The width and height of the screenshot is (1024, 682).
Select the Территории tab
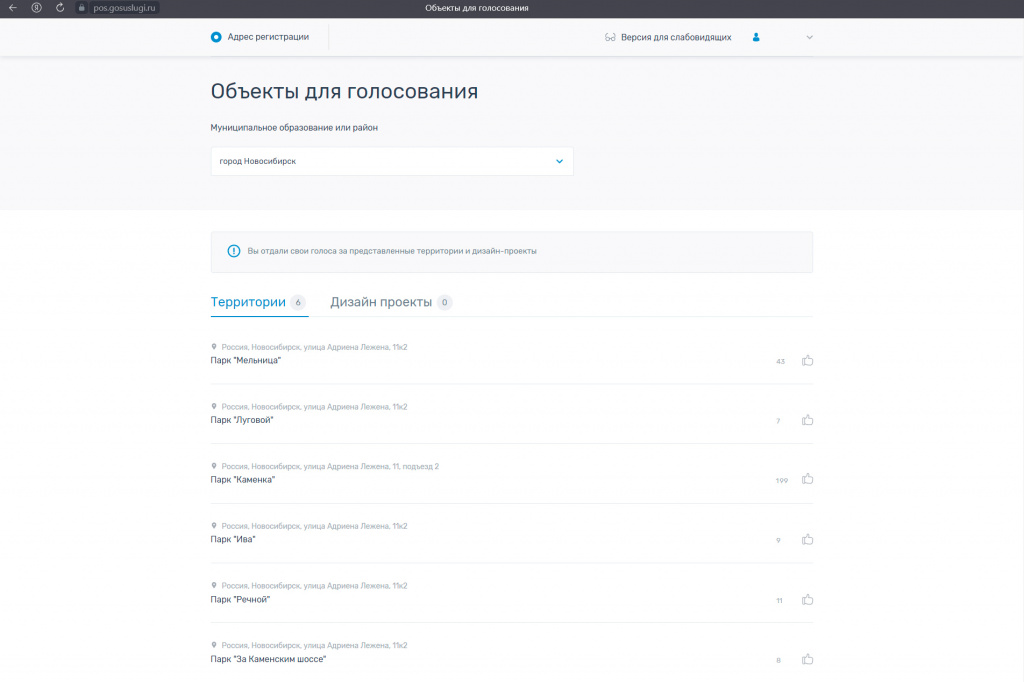(x=248, y=302)
